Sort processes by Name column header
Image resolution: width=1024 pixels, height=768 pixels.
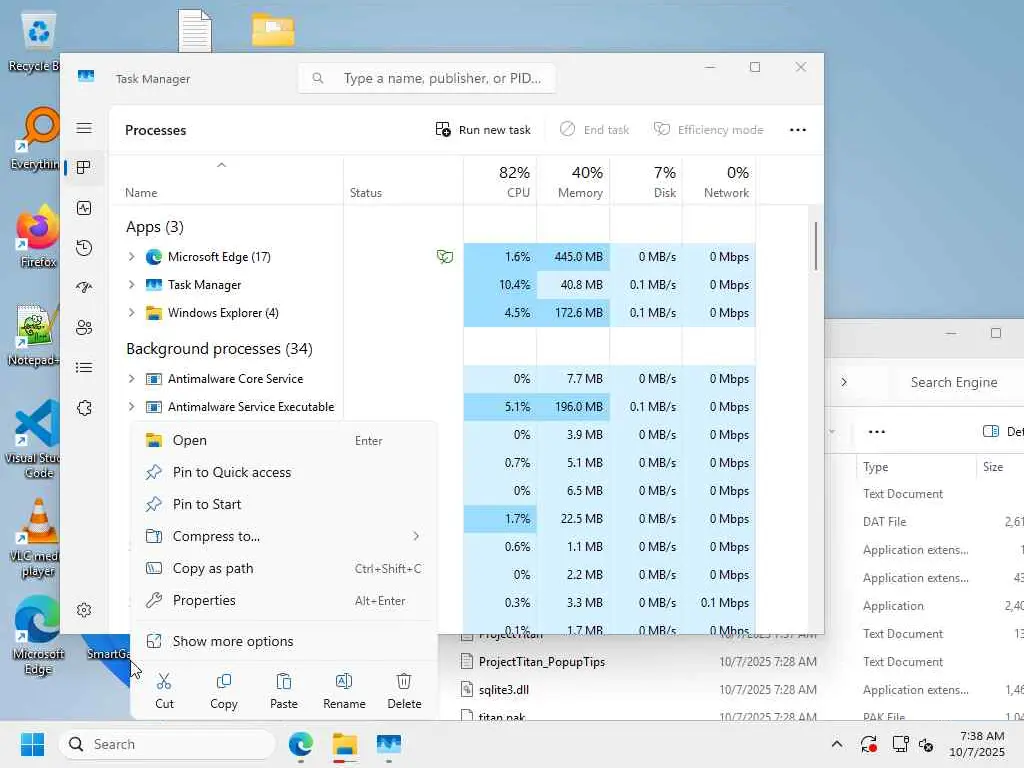tap(227, 181)
